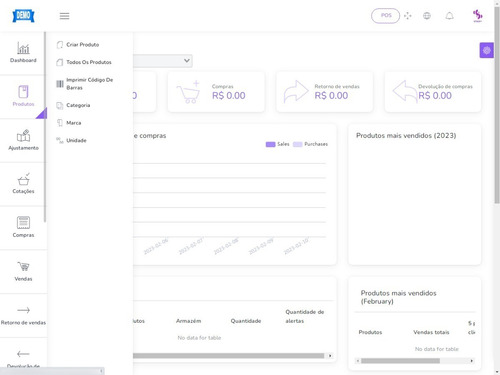Click Produtos column in February table

coord(370,332)
